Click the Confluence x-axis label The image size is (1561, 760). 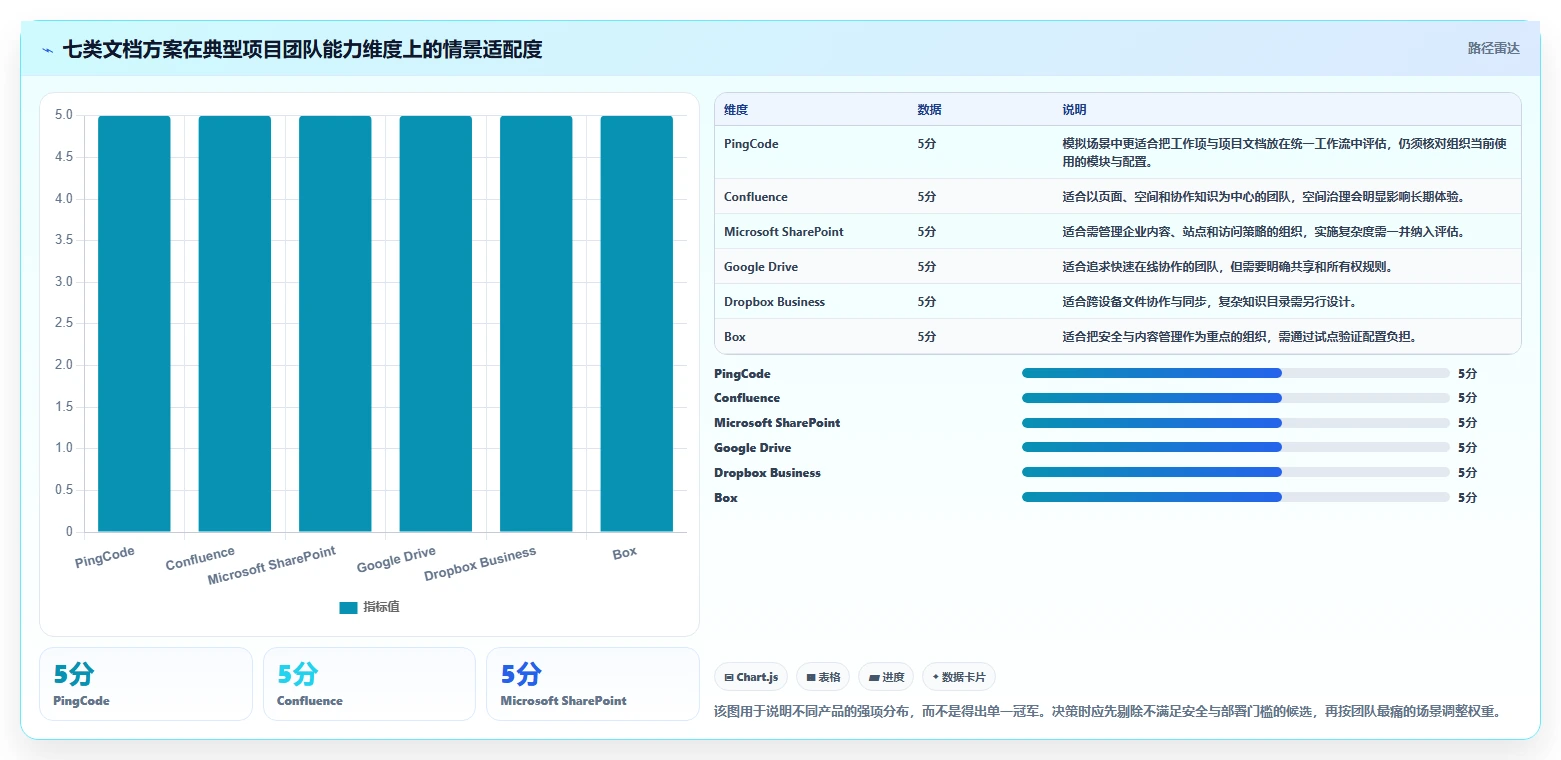tap(200, 558)
